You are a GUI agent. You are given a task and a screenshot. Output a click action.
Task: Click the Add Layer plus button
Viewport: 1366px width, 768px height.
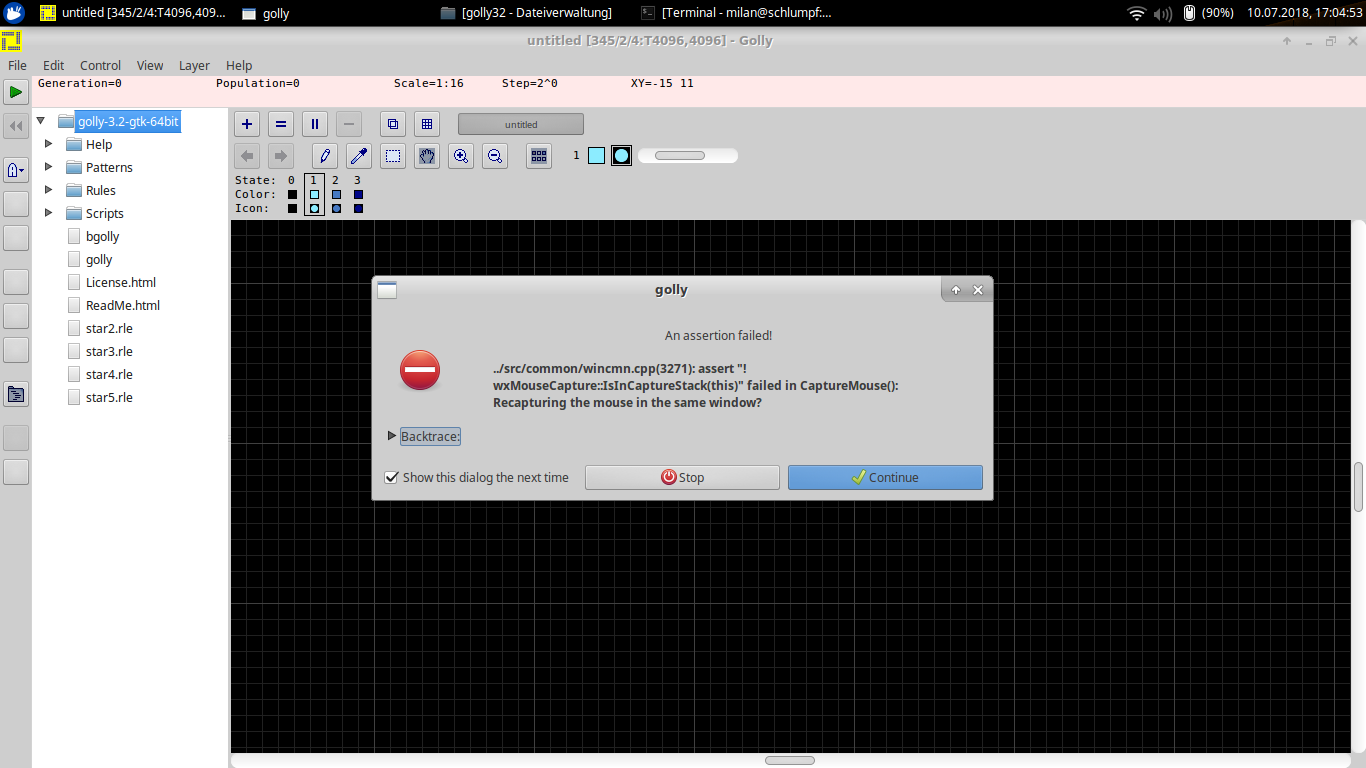tap(247, 124)
